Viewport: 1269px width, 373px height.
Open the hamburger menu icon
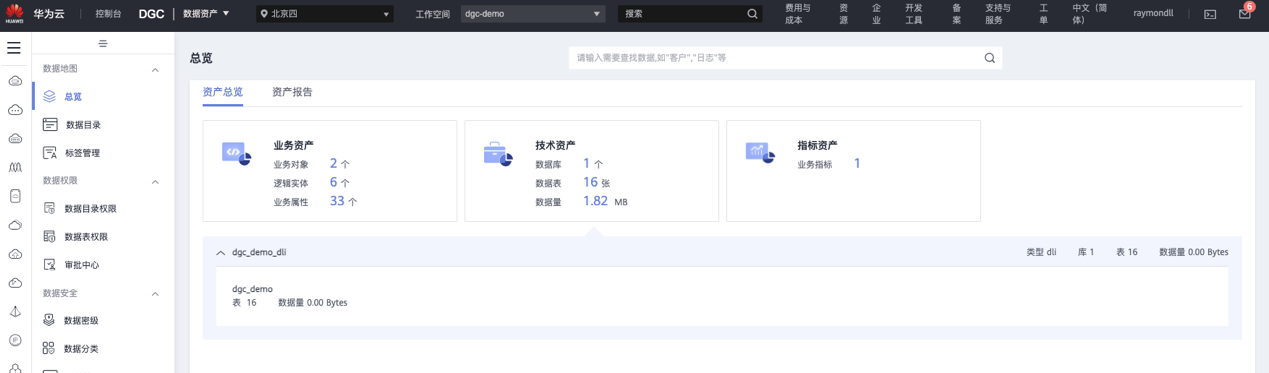14,48
